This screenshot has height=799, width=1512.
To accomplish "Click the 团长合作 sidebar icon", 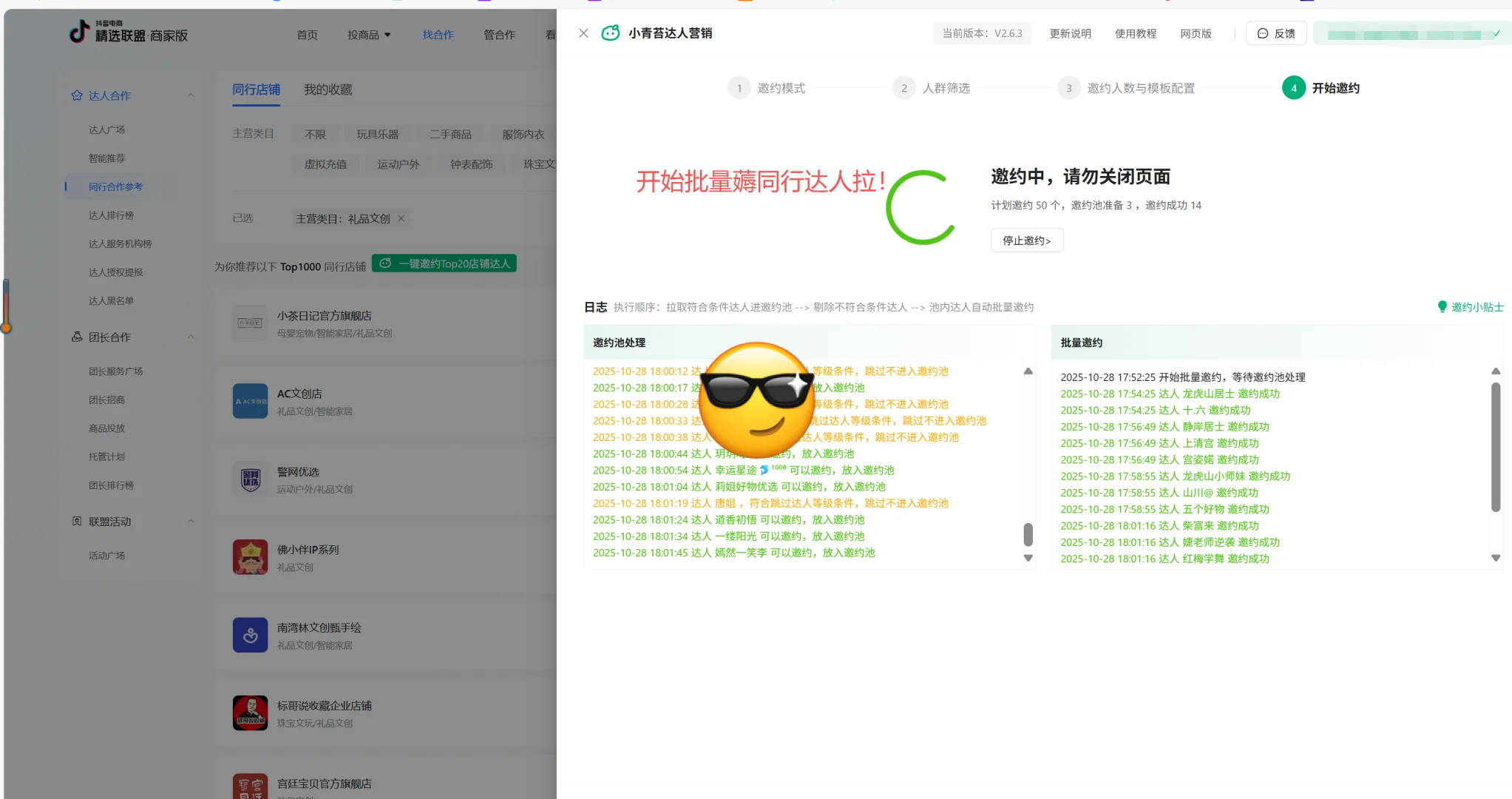I will (x=77, y=337).
